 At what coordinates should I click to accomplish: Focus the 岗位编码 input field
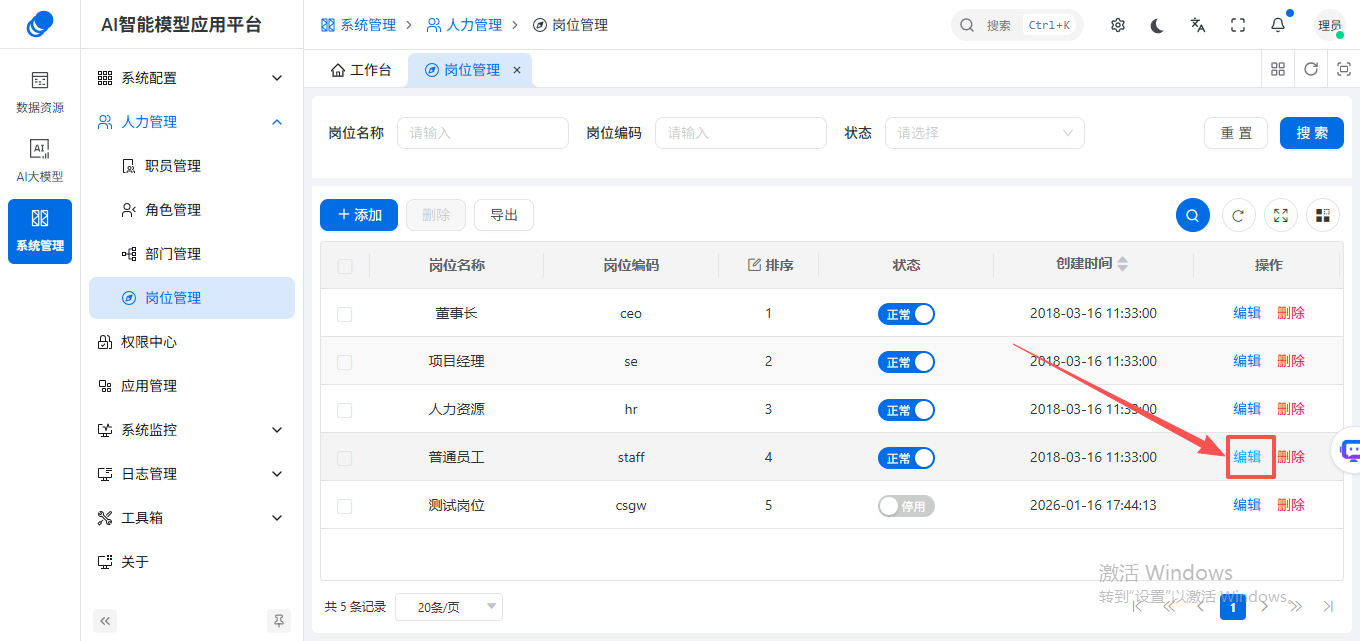(741, 133)
